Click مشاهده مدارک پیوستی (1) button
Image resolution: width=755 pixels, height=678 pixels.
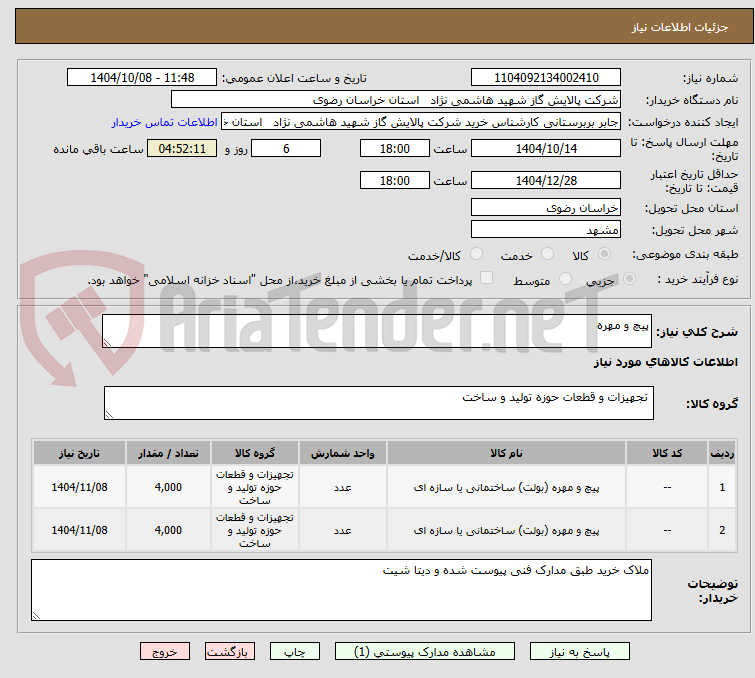[425, 652]
